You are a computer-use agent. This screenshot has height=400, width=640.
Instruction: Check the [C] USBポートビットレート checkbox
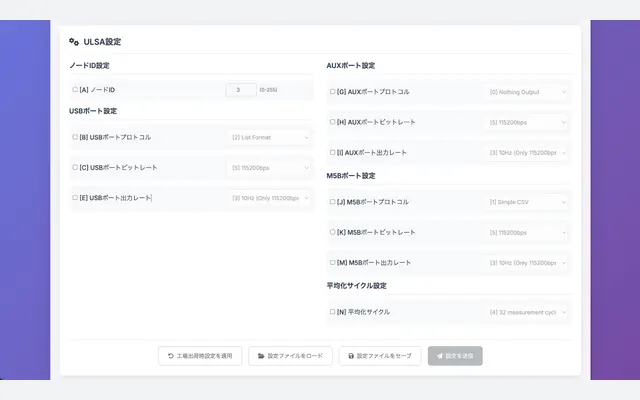click(75, 167)
